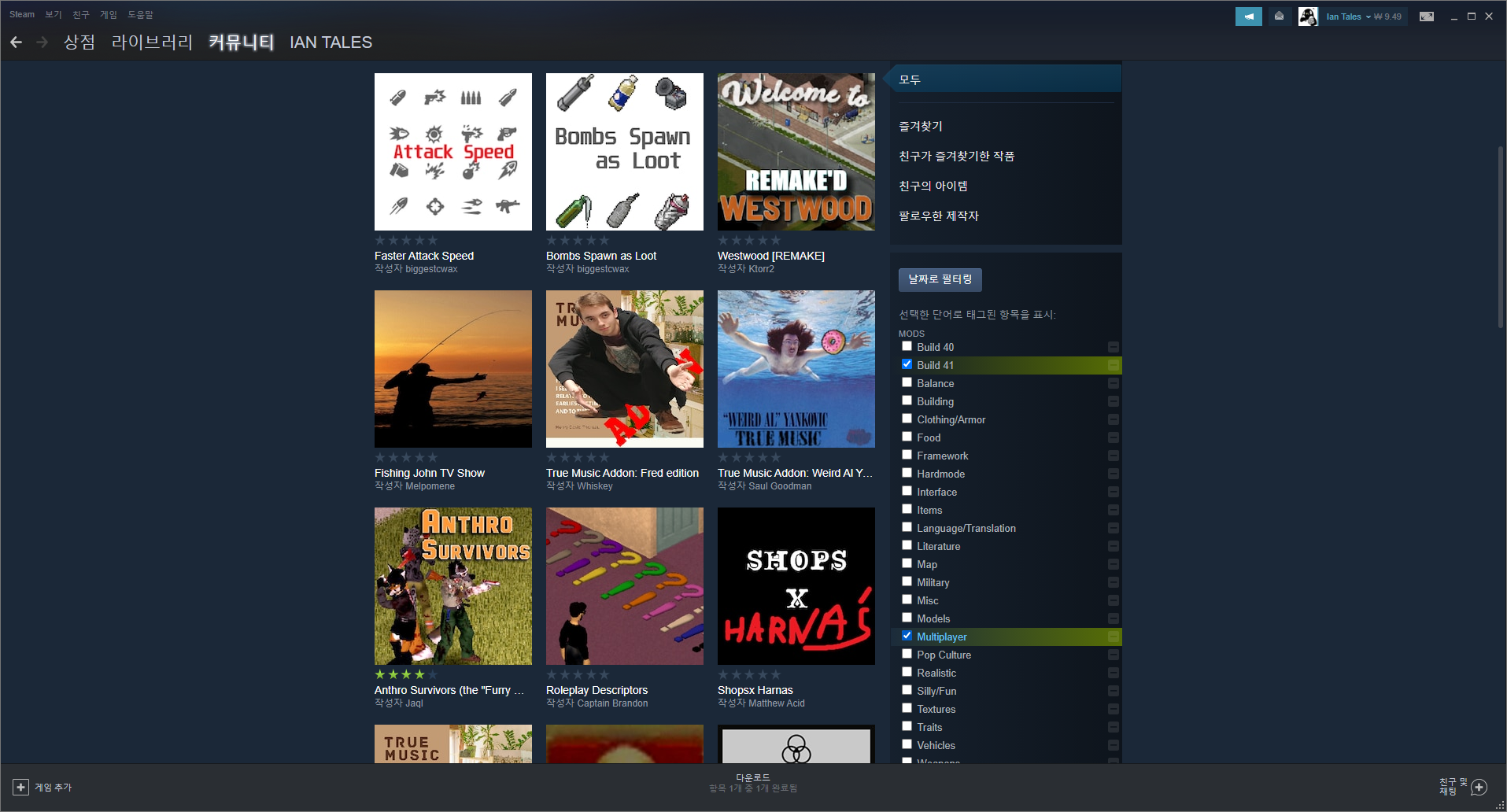This screenshot has width=1507, height=812.
Task: Check the Build 40 checkbox
Action: click(x=907, y=346)
